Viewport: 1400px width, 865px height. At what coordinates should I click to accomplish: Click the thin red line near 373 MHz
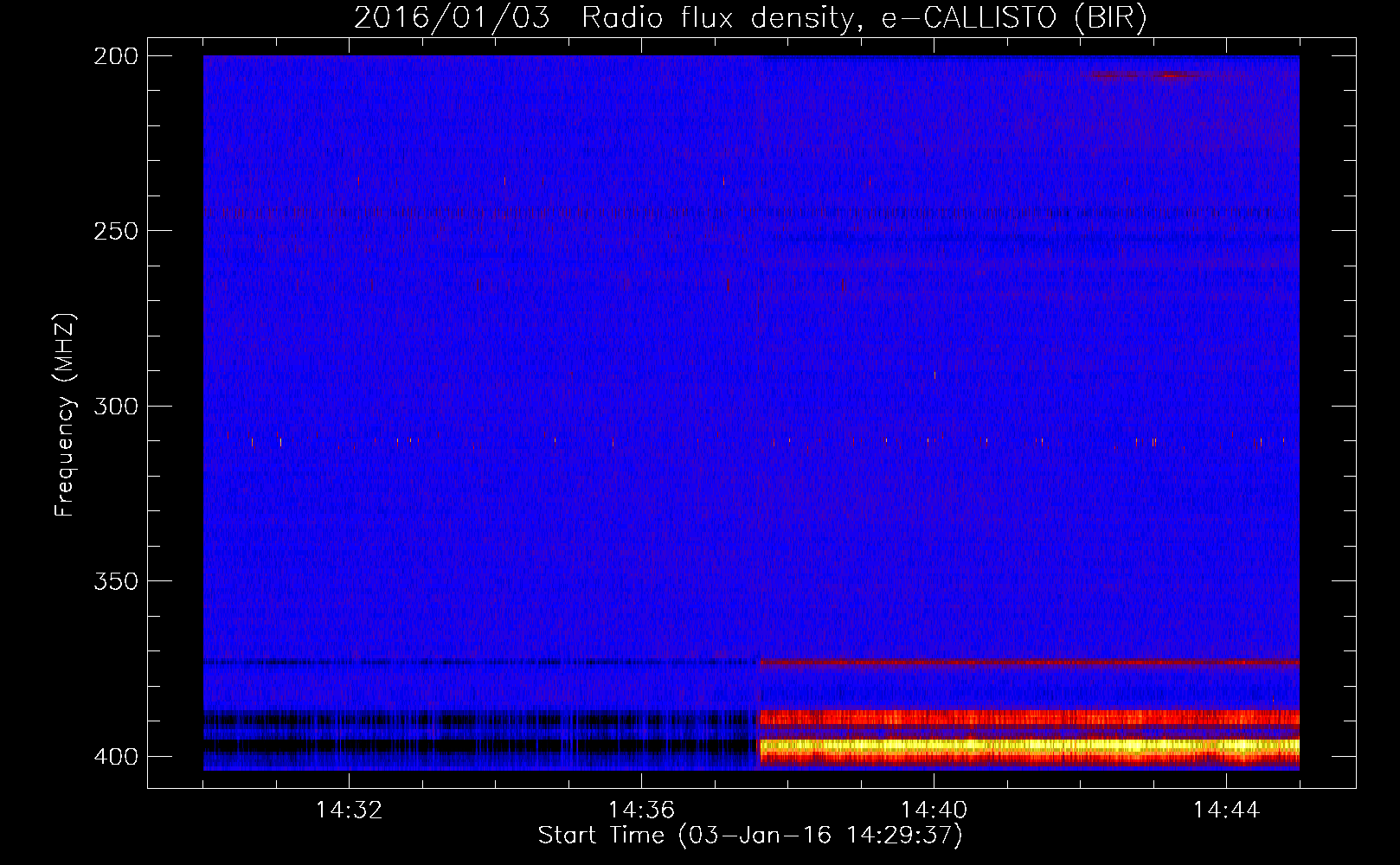click(x=1028, y=663)
